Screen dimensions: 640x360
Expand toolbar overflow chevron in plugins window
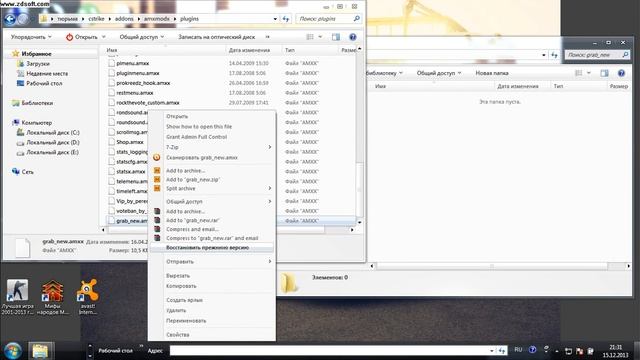pos(267,37)
